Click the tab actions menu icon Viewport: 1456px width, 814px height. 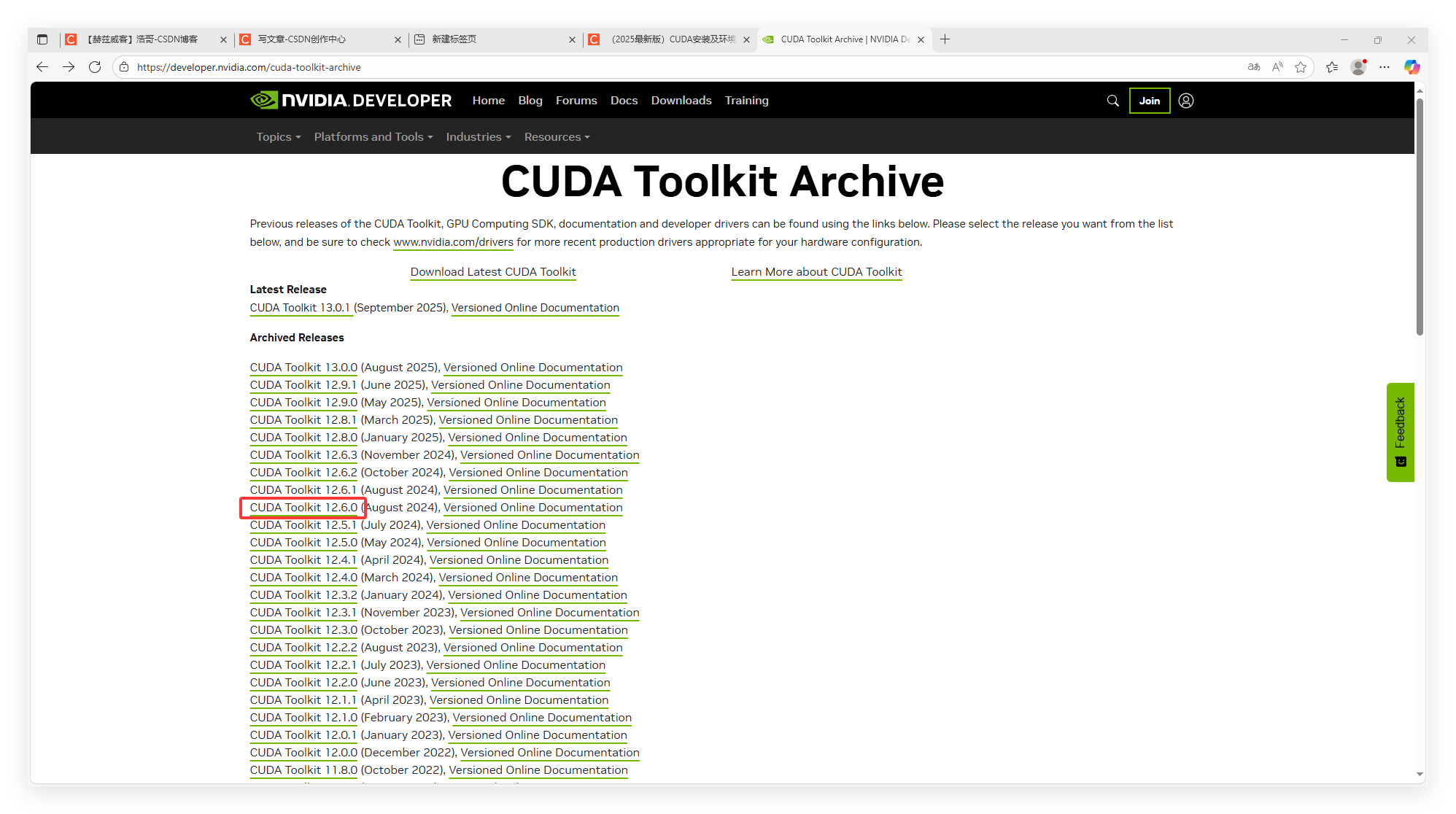coord(42,39)
